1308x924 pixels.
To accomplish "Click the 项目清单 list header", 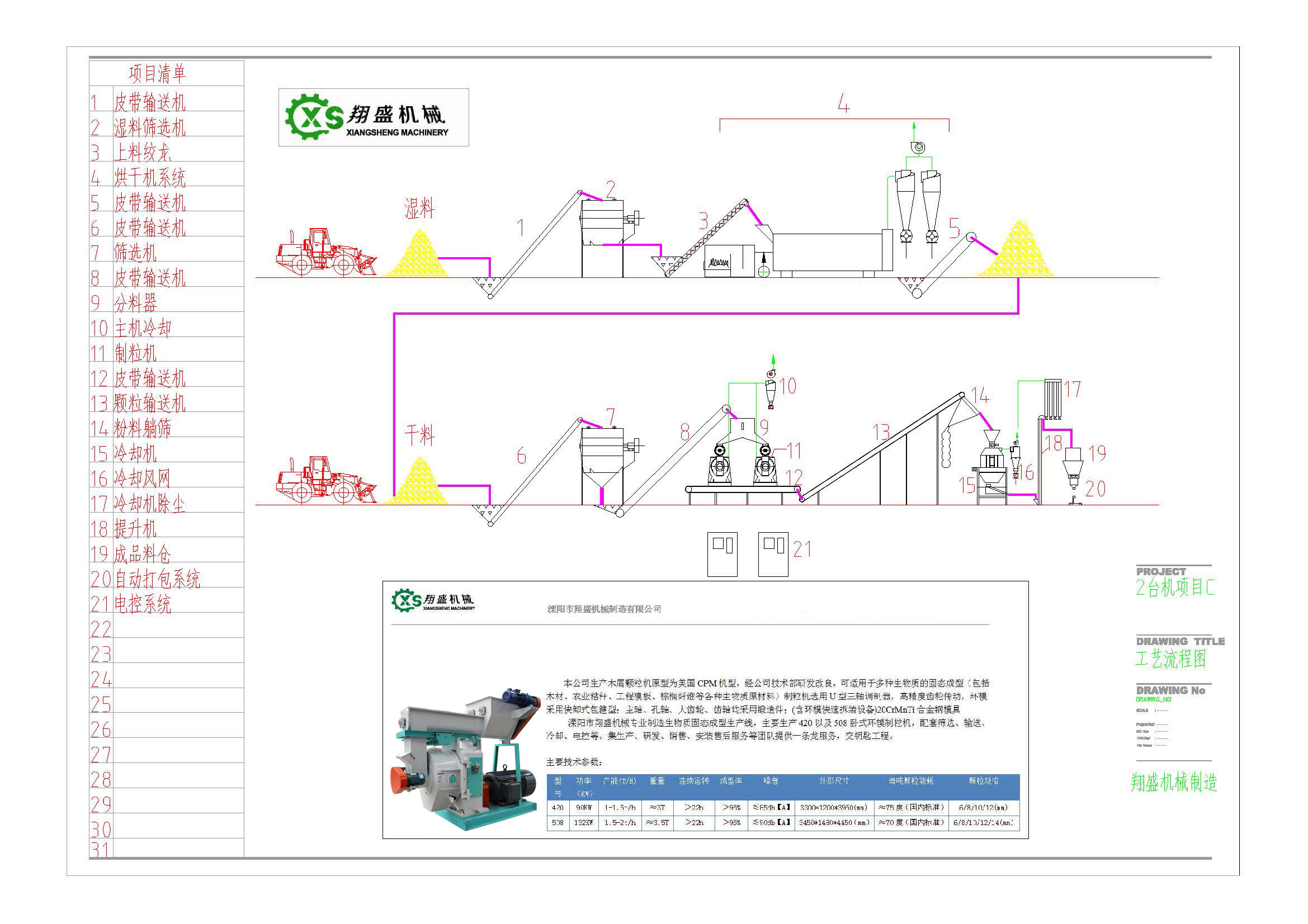I will (x=157, y=73).
